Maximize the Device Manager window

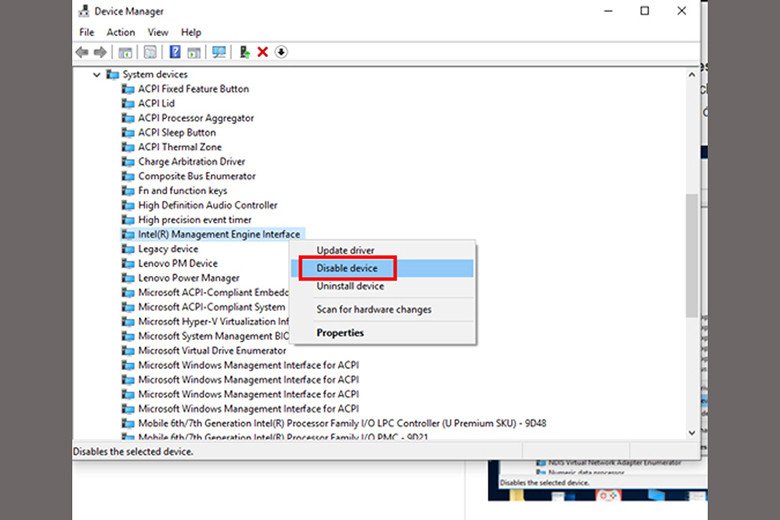pyautogui.click(x=645, y=11)
